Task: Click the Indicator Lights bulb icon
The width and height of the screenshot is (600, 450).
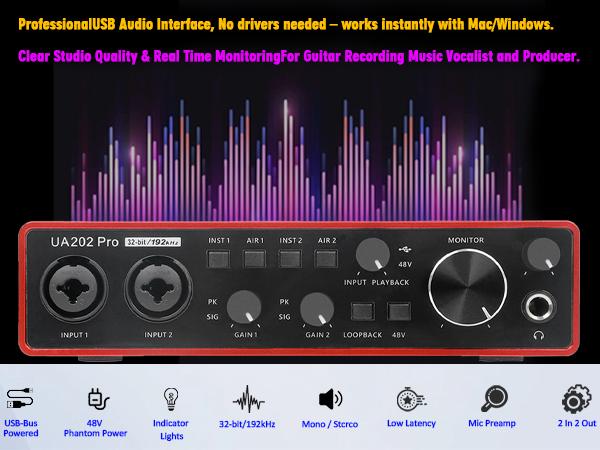Action: click(171, 399)
